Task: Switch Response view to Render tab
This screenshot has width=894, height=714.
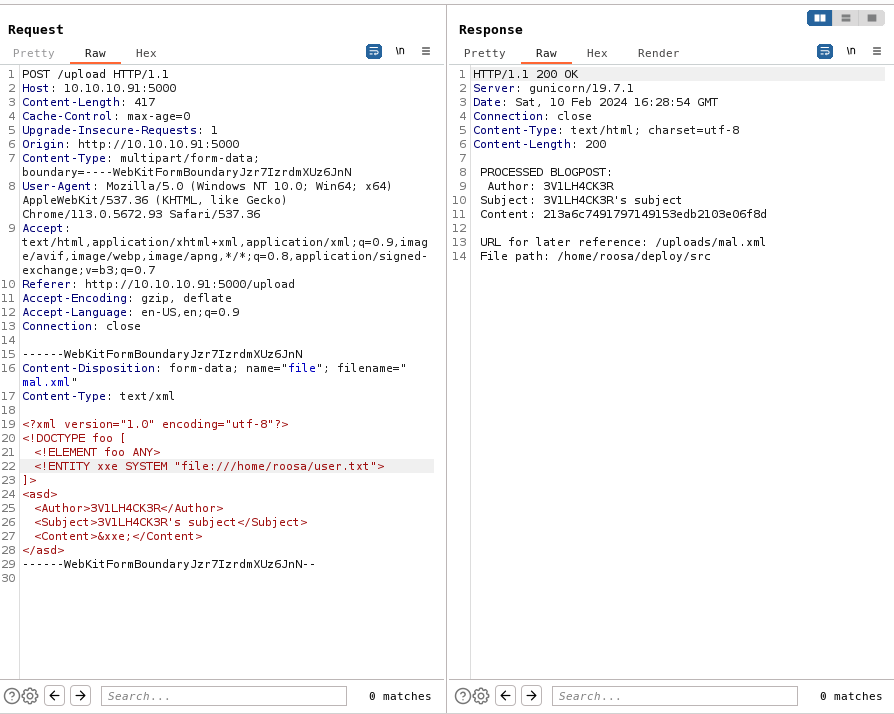Action: click(x=659, y=53)
